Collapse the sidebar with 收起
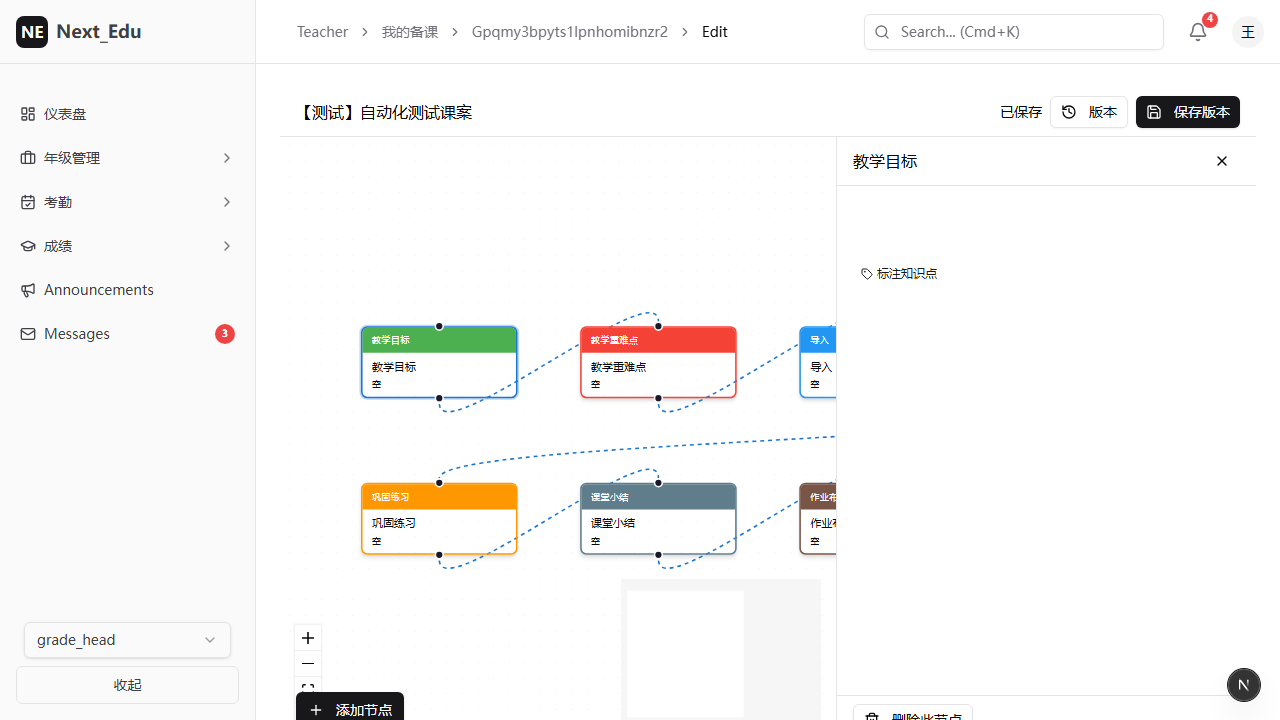 pos(127,685)
